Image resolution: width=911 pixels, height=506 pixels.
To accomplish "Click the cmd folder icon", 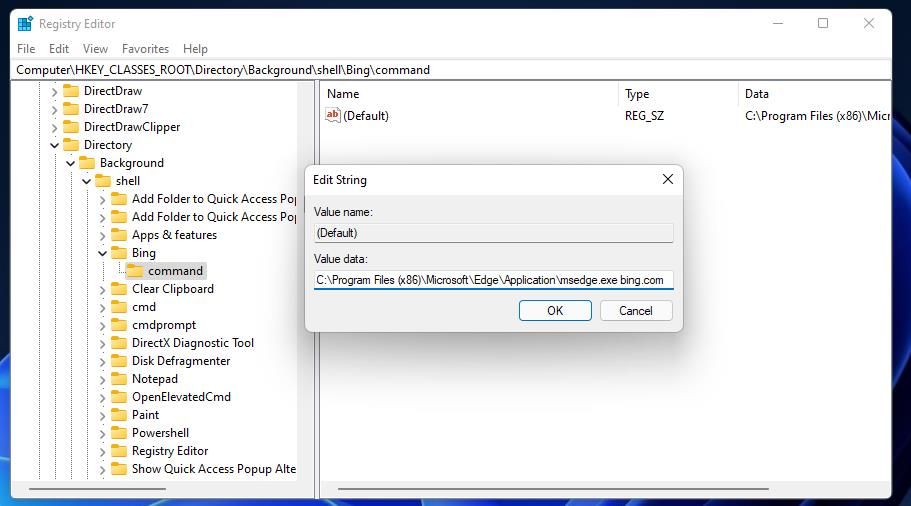I will (x=119, y=307).
